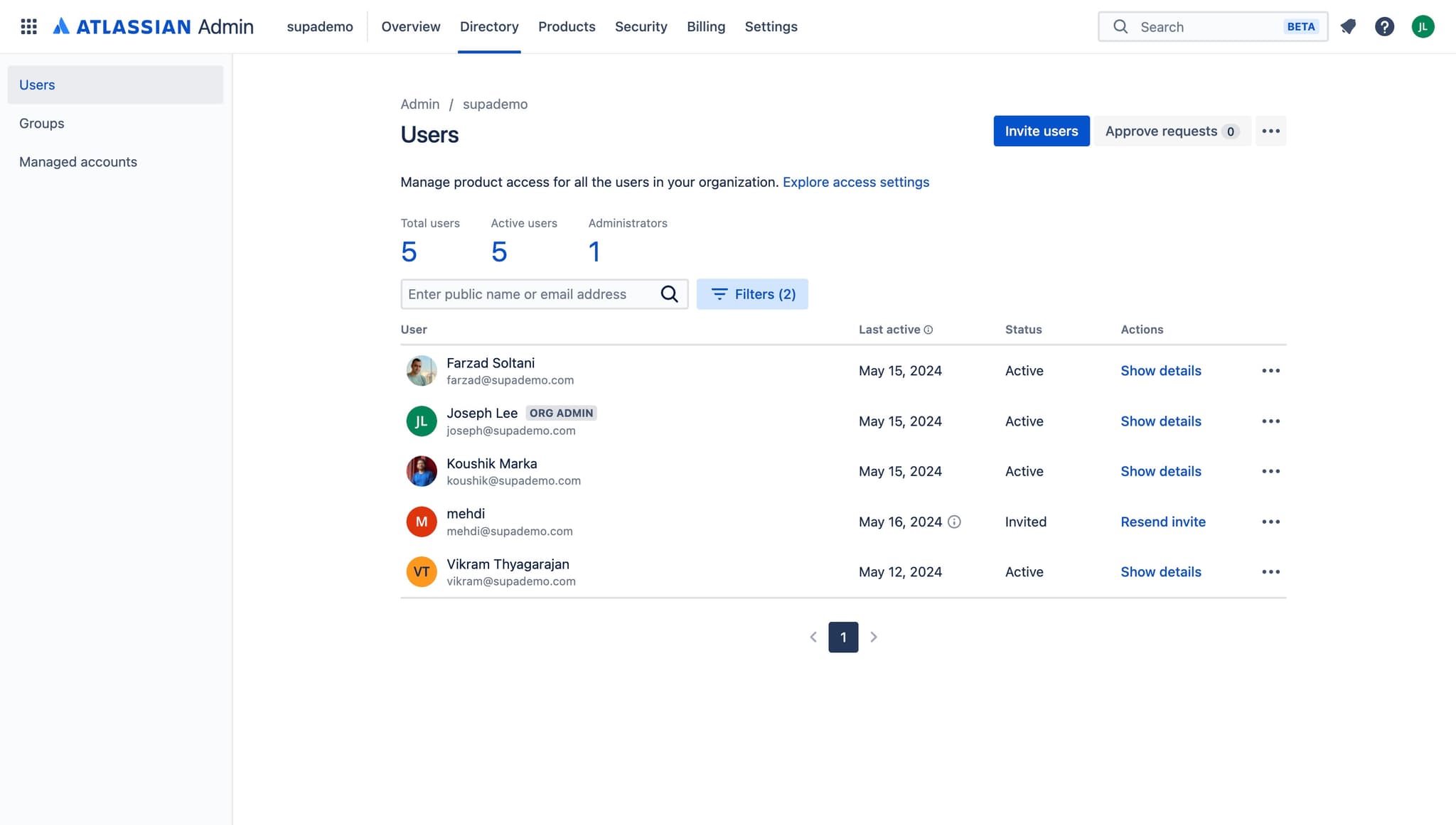Image resolution: width=1456 pixels, height=825 pixels.
Task: Click the info icon beside mehdi's May 16 date
Action: 953,521
